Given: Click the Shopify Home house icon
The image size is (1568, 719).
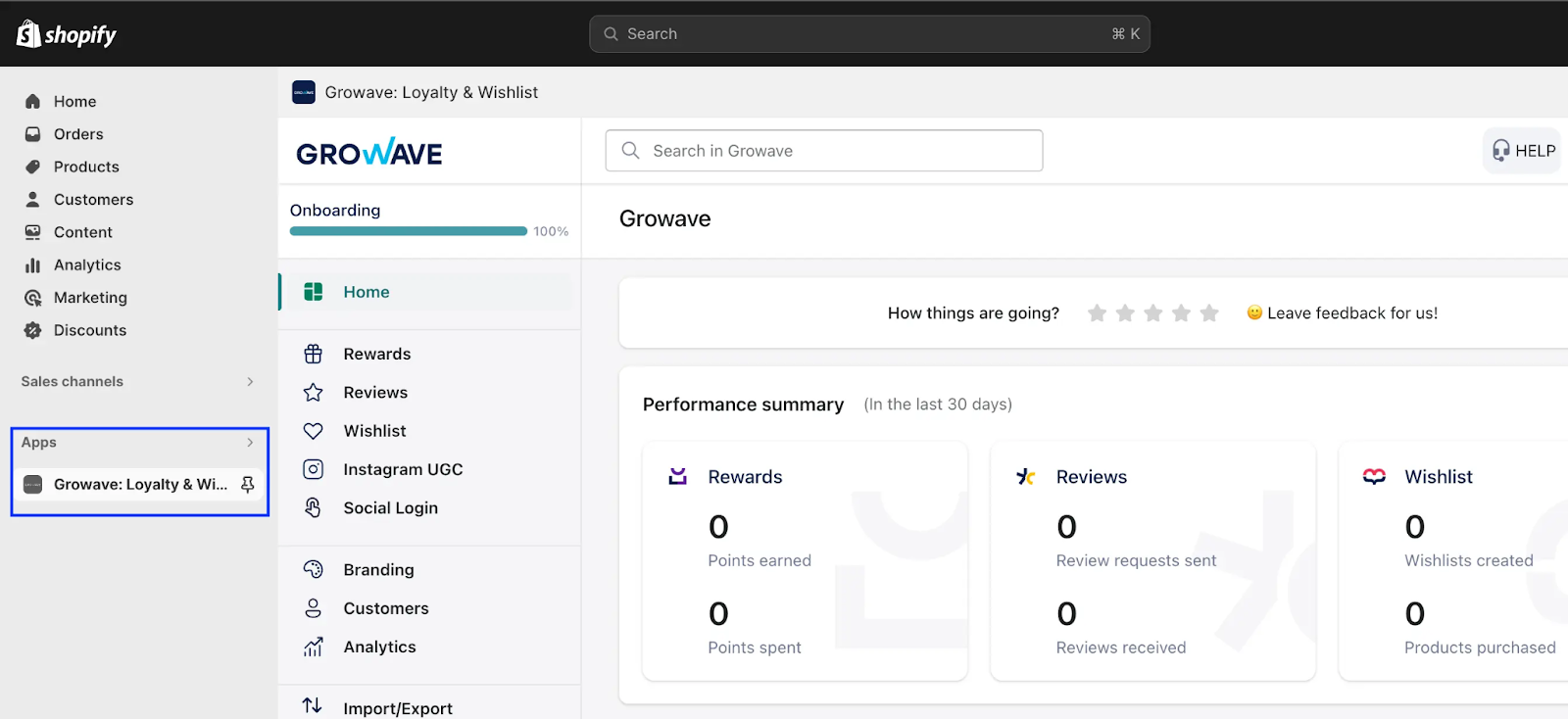Looking at the screenshot, I should [x=32, y=101].
